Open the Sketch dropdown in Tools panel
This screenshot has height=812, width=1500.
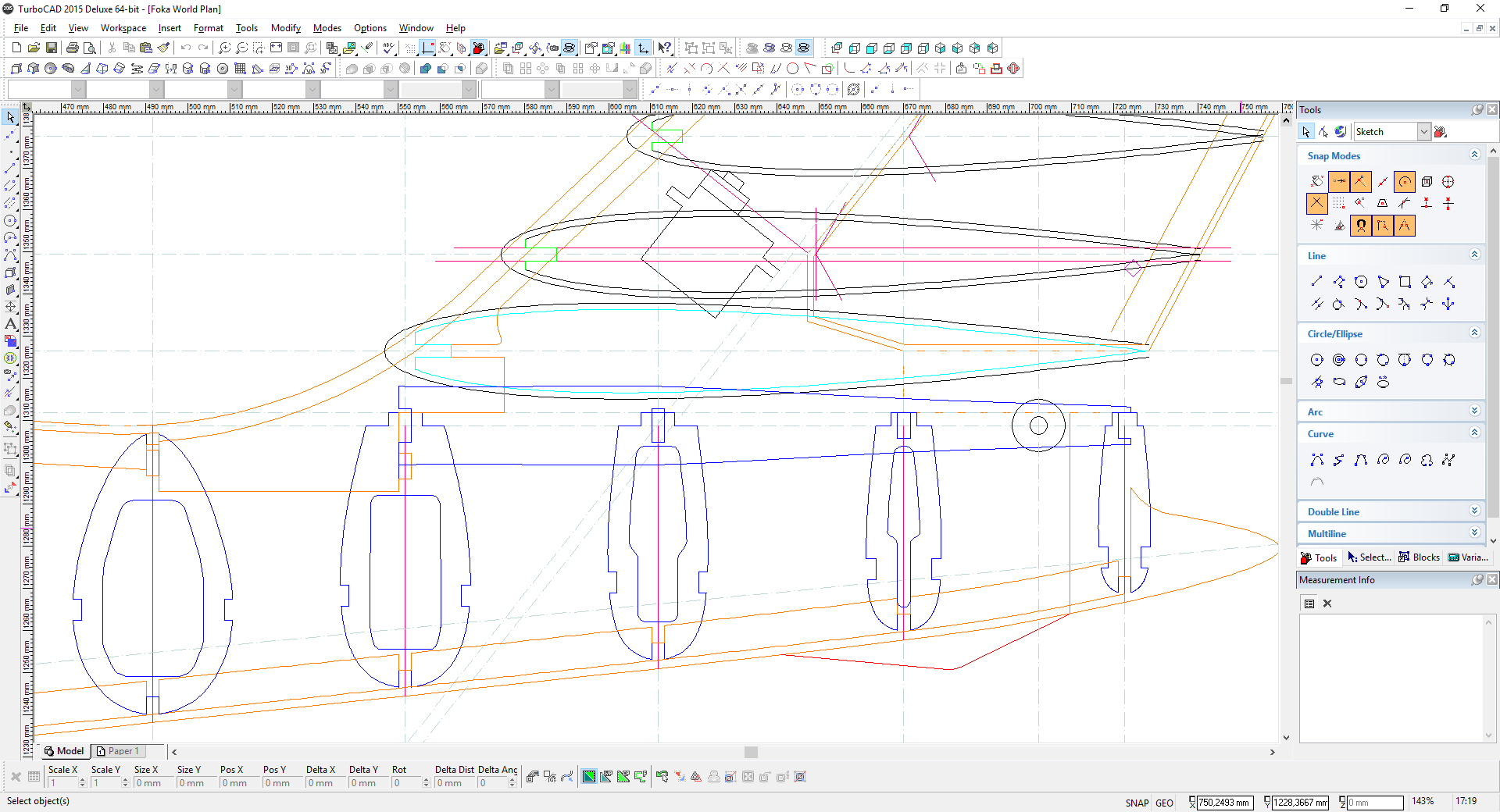pos(1423,132)
